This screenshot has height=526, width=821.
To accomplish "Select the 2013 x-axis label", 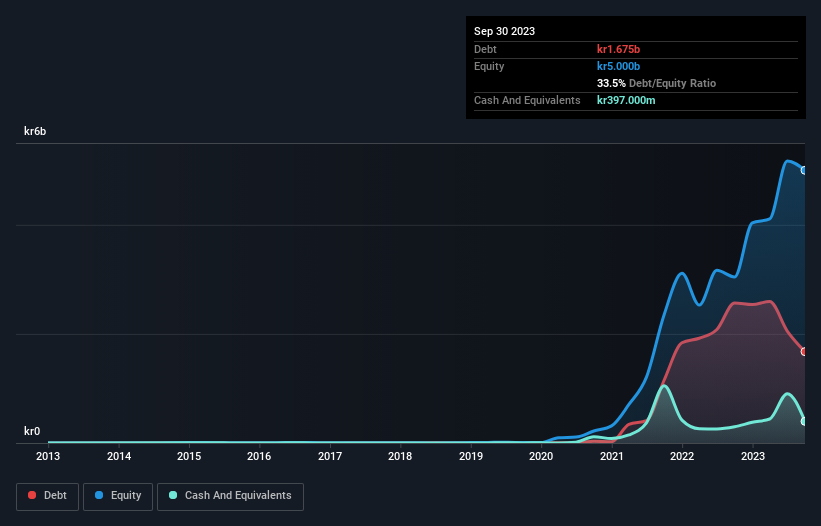I will click(x=48, y=456).
